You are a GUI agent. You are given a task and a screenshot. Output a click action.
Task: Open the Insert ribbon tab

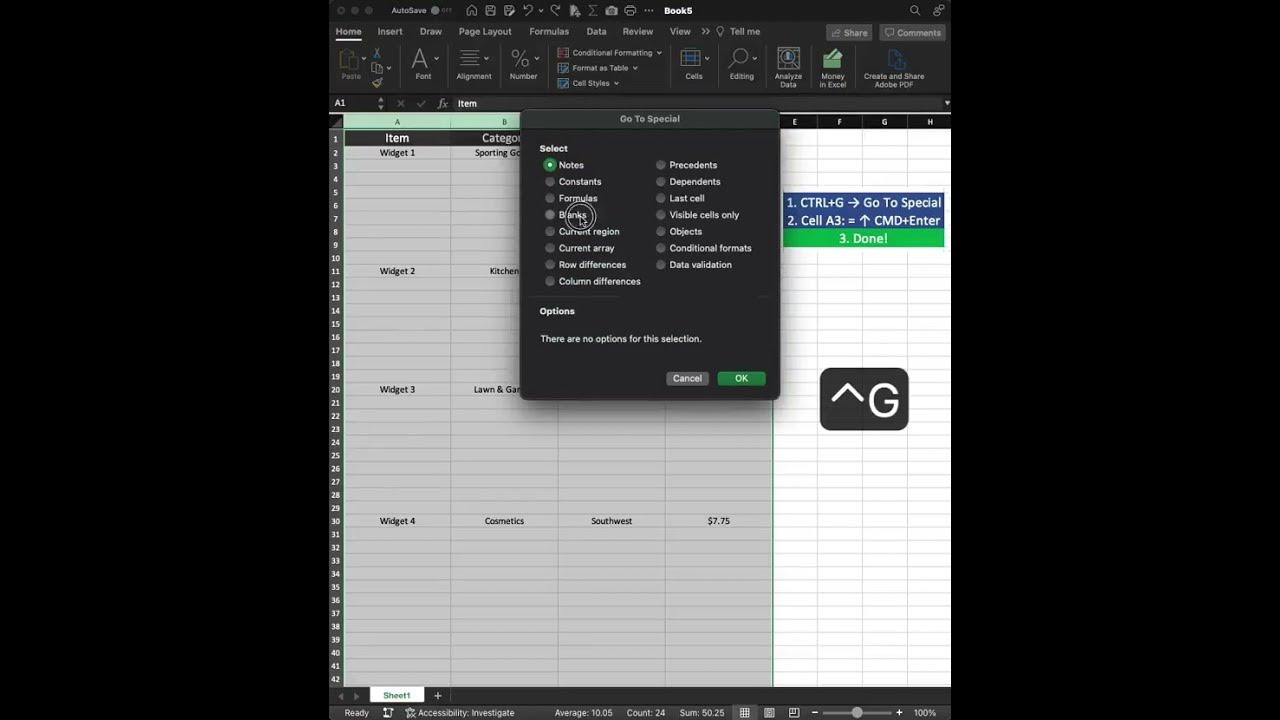390,32
